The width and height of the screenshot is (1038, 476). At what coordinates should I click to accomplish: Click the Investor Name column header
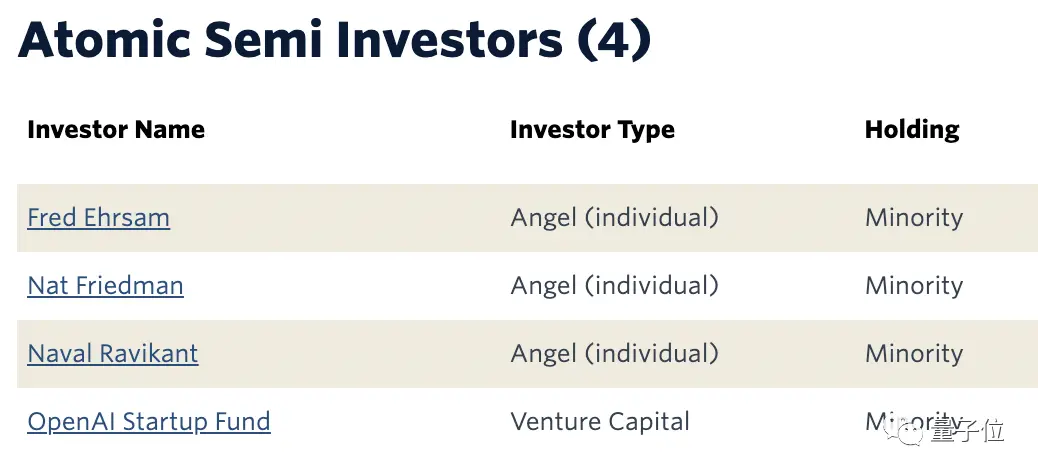pyautogui.click(x=115, y=130)
